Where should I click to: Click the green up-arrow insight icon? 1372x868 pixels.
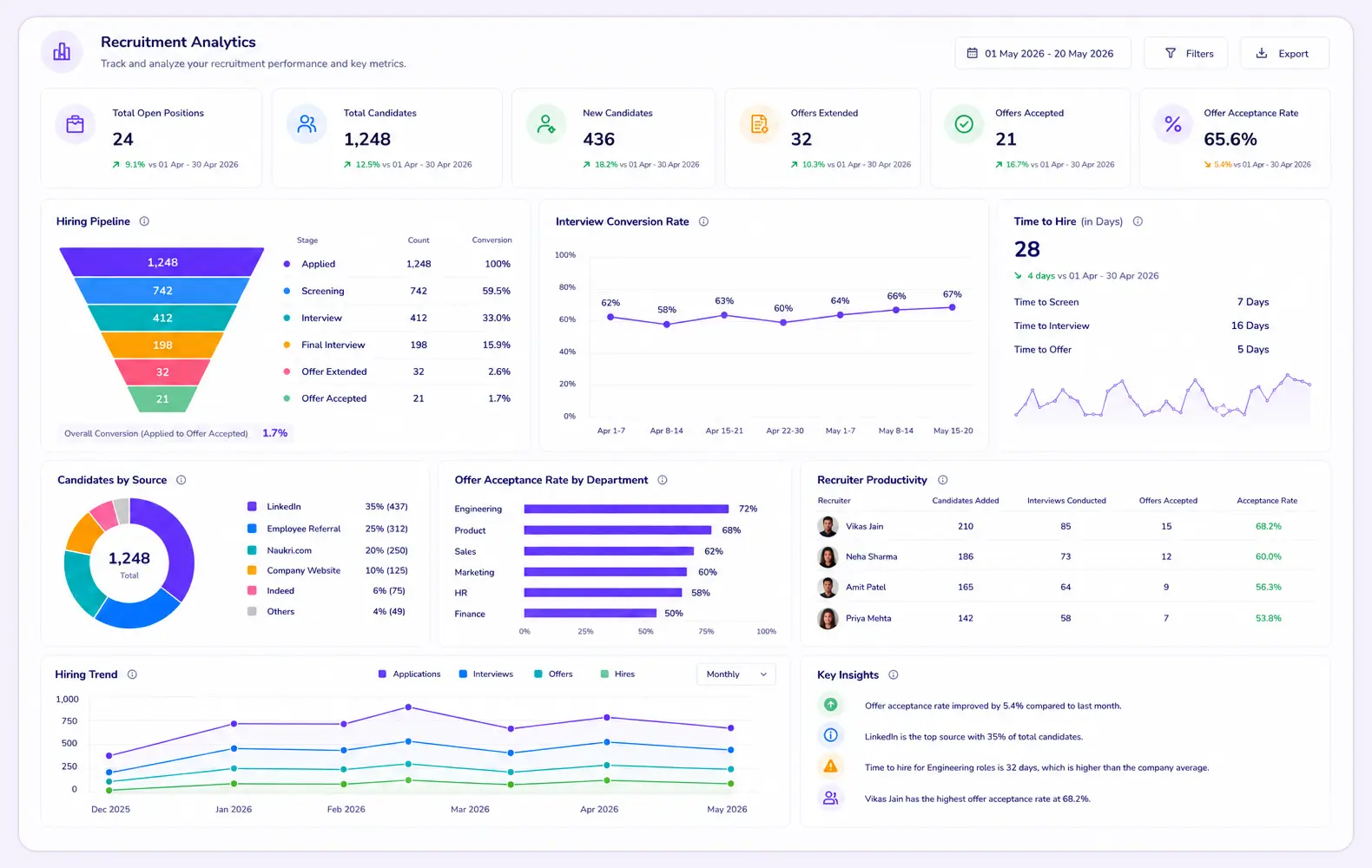coord(831,705)
